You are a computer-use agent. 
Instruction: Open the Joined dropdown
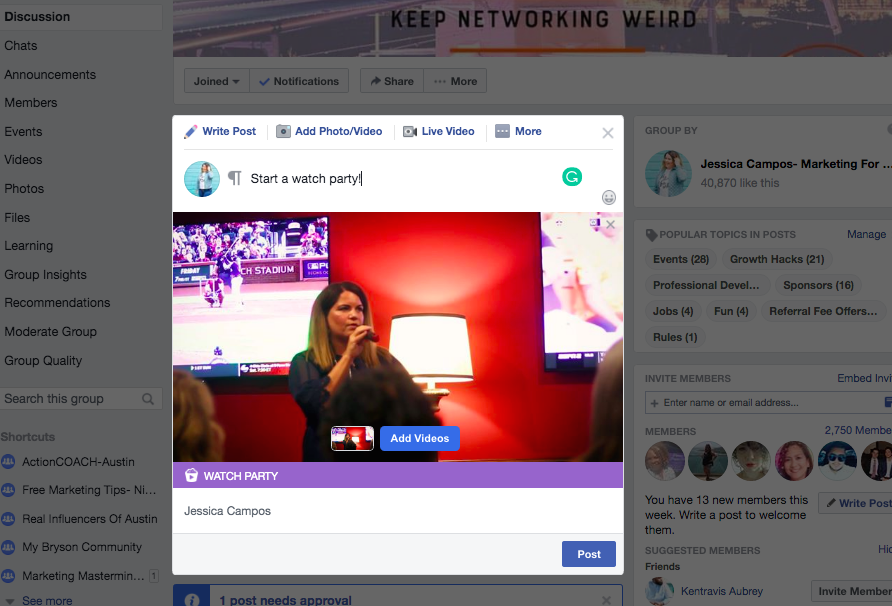pyautogui.click(x=217, y=81)
